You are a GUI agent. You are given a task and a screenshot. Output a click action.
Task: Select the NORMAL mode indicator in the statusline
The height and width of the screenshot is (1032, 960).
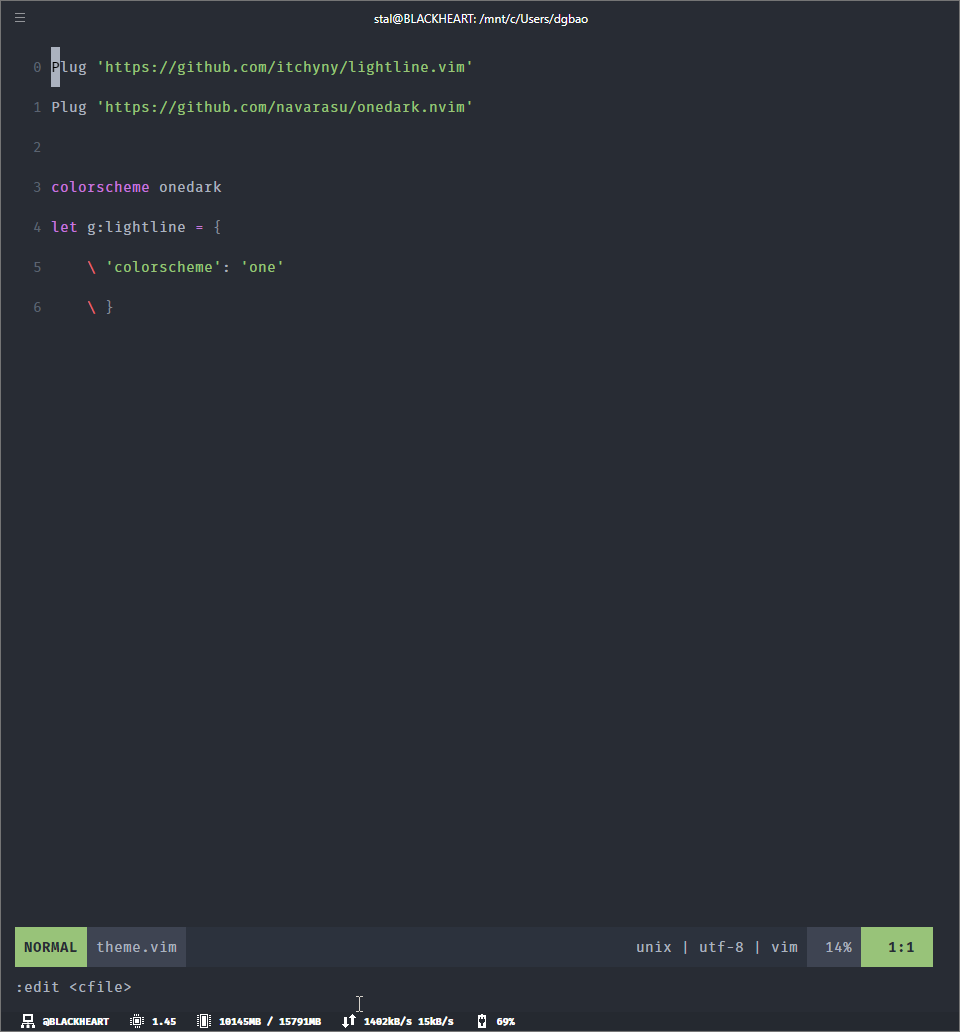tap(50, 946)
